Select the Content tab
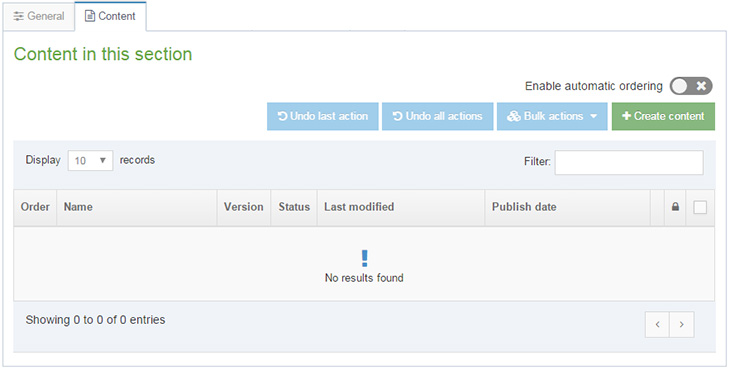The image size is (730, 370). pyautogui.click(x=110, y=16)
